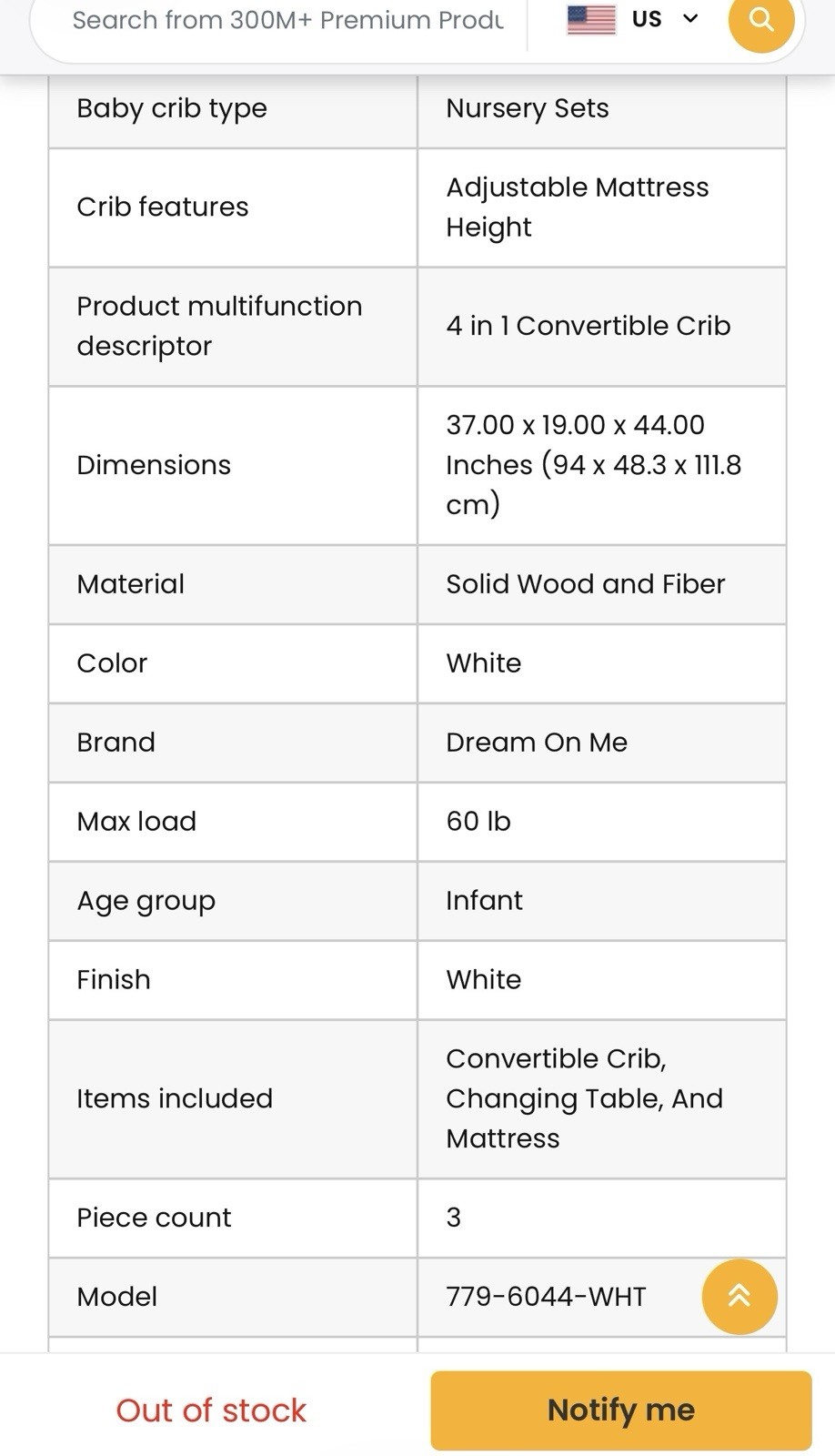Screen dimensions: 835x1456
Task: Click the Dream On Me brand value
Action: click(537, 742)
